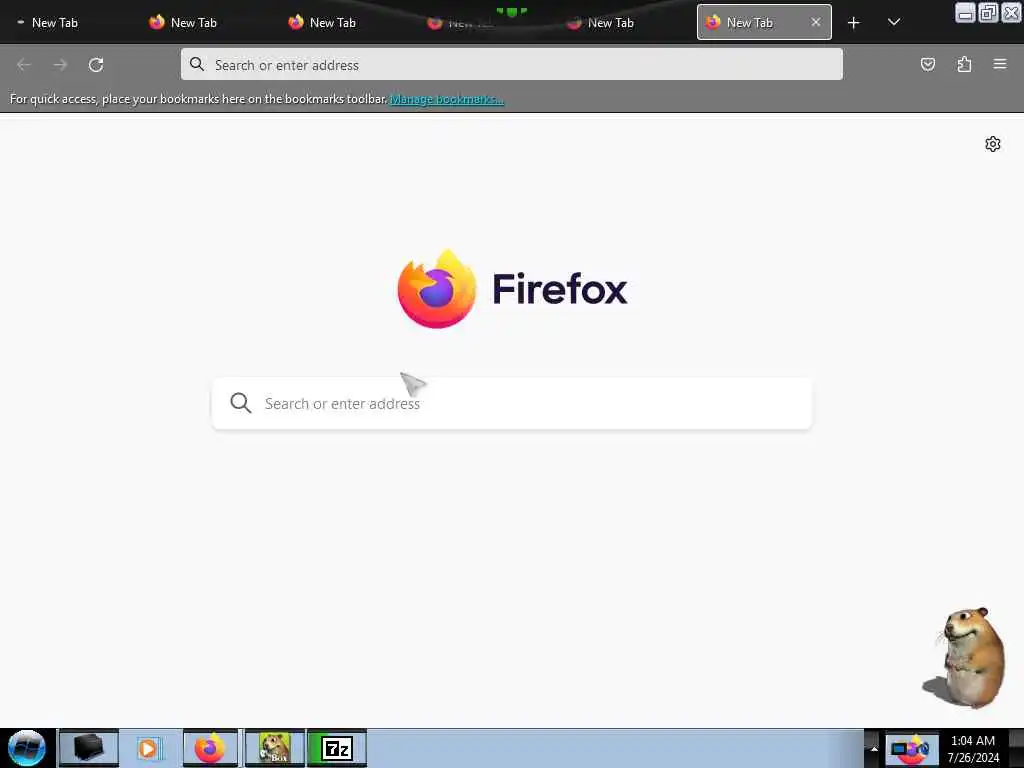Open the Firefox hamburger application menu
Viewport: 1024px width, 768px height.
(999, 64)
